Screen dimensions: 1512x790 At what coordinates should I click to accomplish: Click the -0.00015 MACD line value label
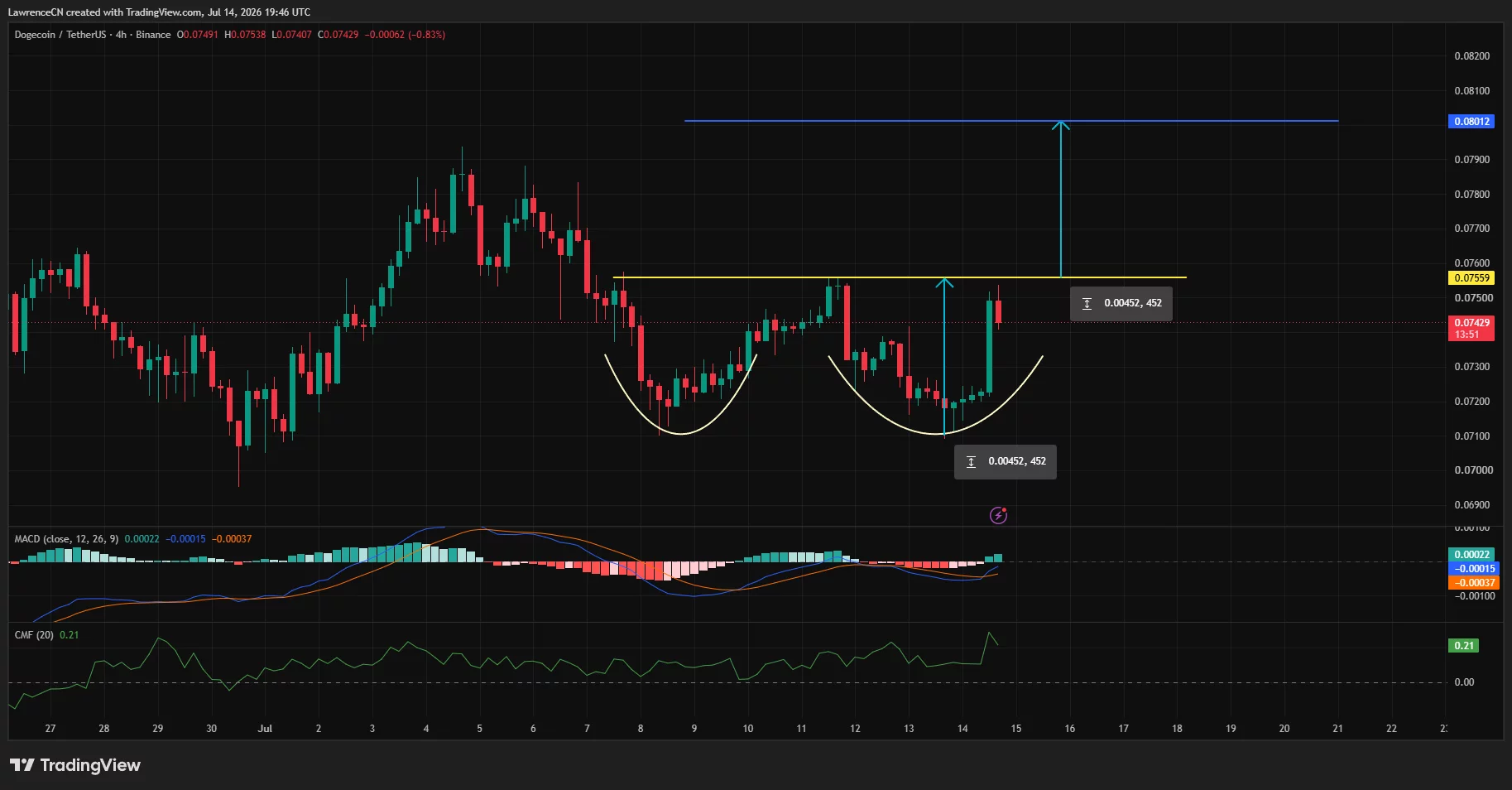tap(1474, 569)
